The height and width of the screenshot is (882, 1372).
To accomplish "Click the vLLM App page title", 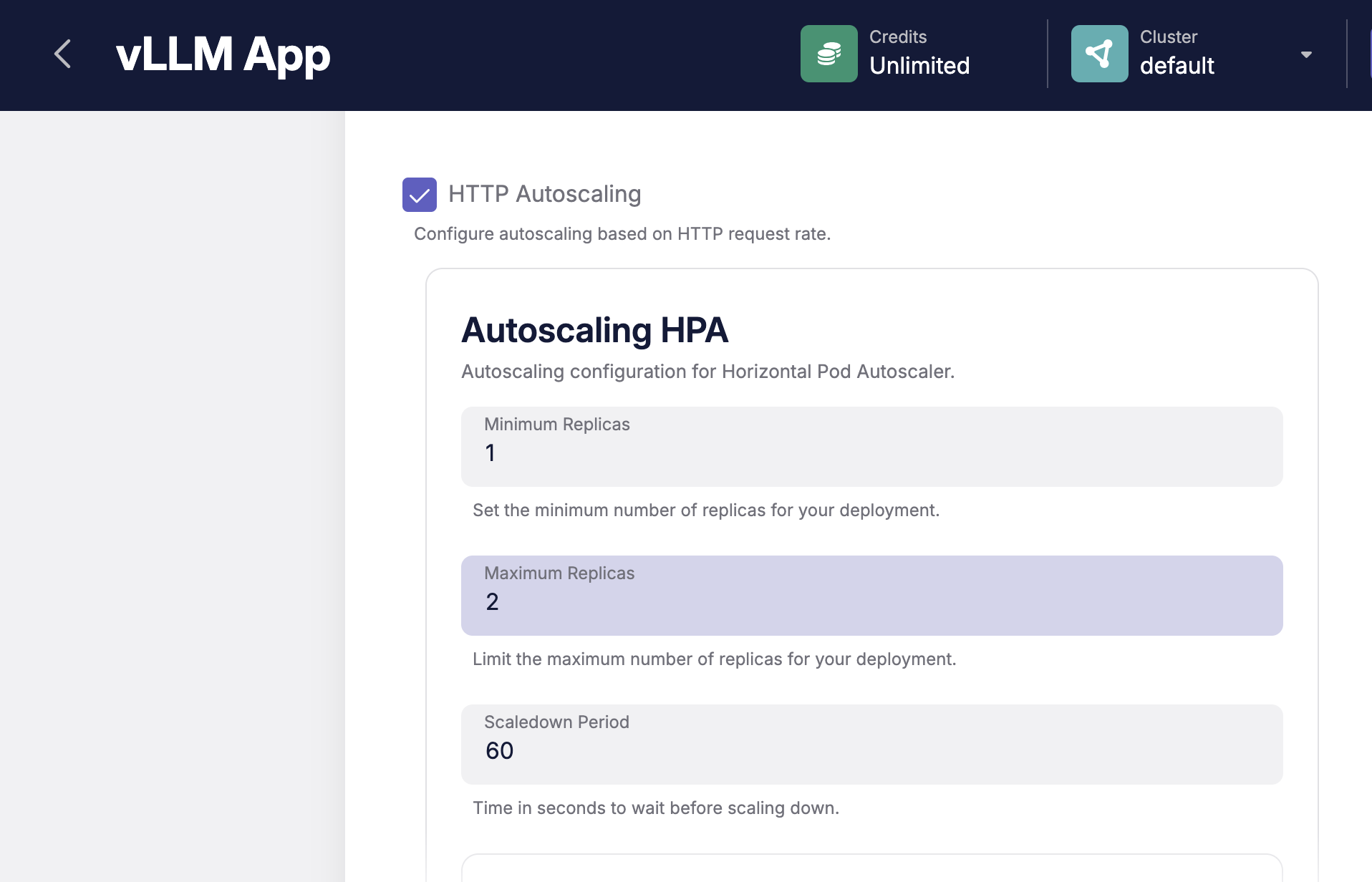I will [x=223, y=54].
